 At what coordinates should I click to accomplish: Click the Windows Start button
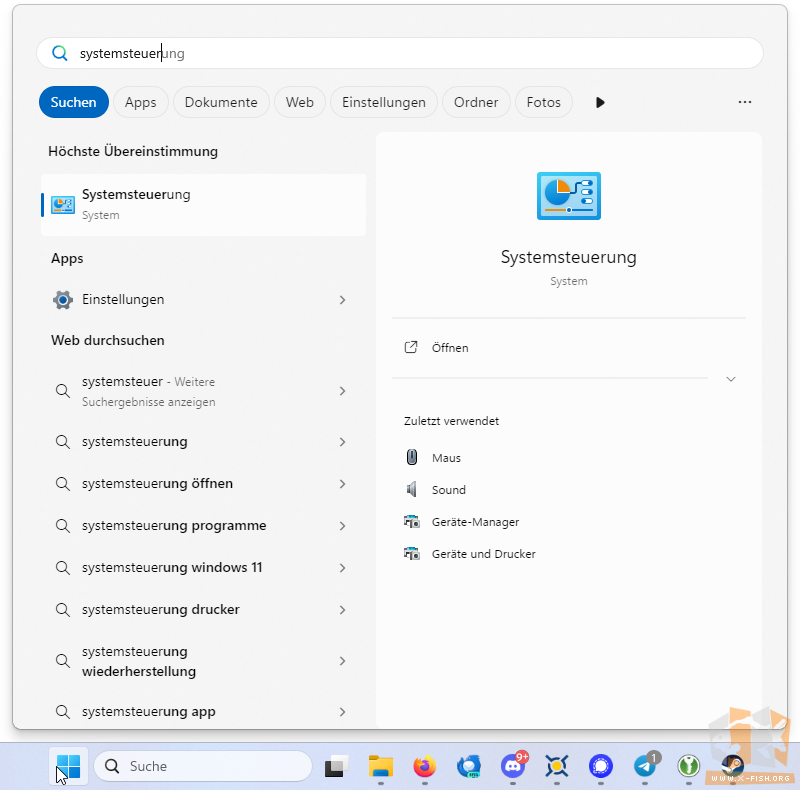point(68,766)
